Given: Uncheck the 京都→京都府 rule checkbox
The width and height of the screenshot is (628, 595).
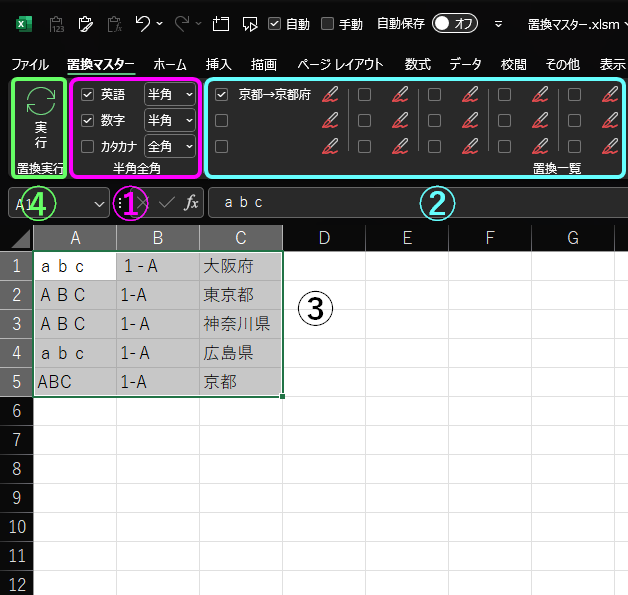Looking at the screenshot, I should click(221, 94).
